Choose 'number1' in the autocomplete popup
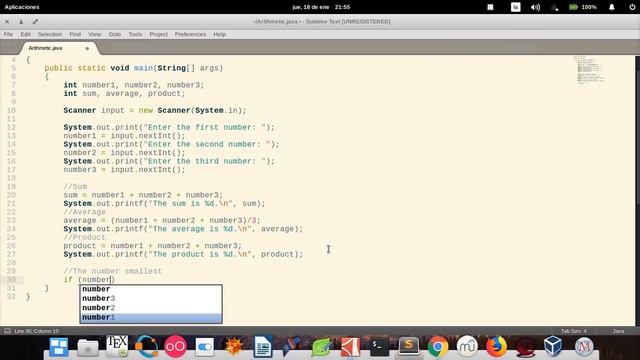 [x=151, y=317]
